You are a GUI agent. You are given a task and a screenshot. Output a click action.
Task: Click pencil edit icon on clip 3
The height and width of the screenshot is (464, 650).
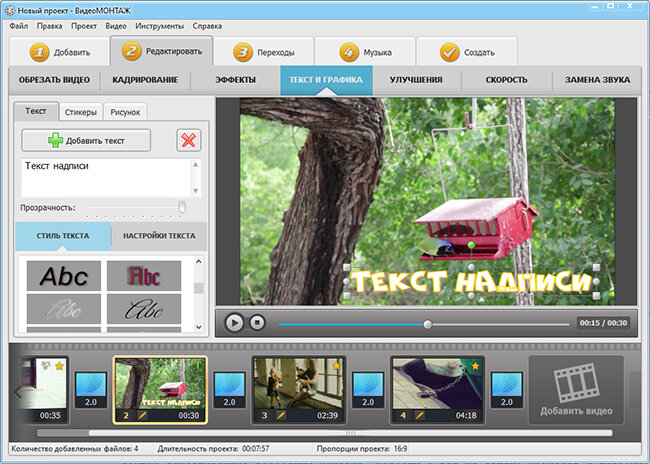[x=281, y=415]
